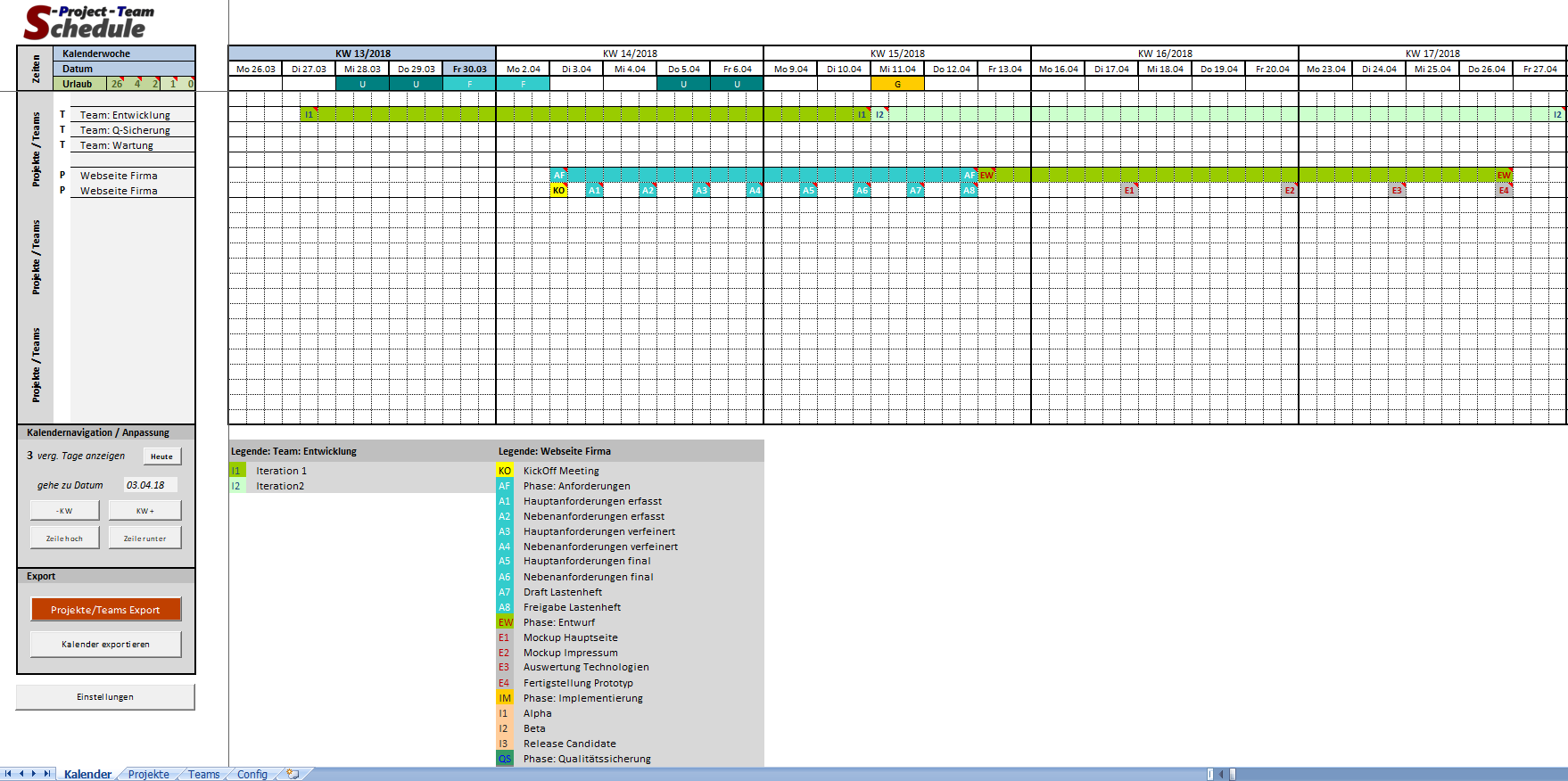The height and width of the screenshot is (781, 1568).
Task: Select the A8 marker in timeline
Action: click(x=969, y=190)
